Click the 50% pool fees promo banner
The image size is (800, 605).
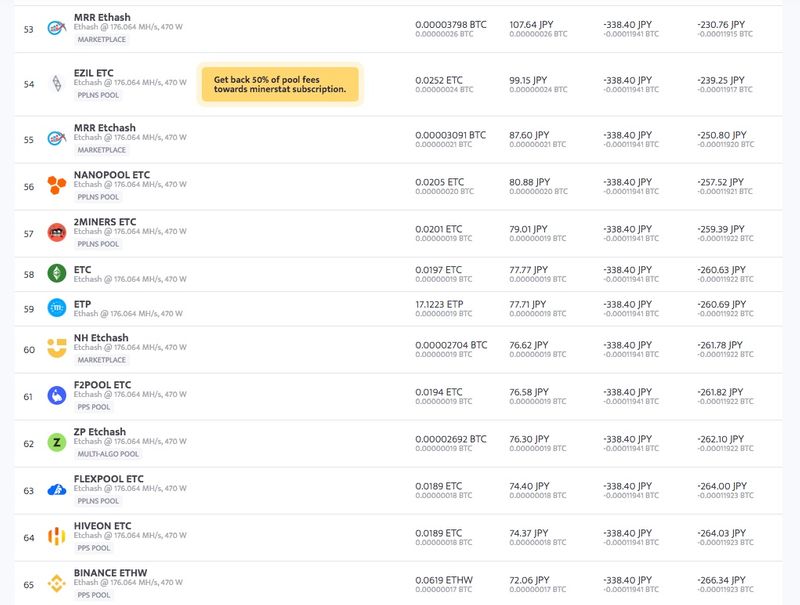280,84
